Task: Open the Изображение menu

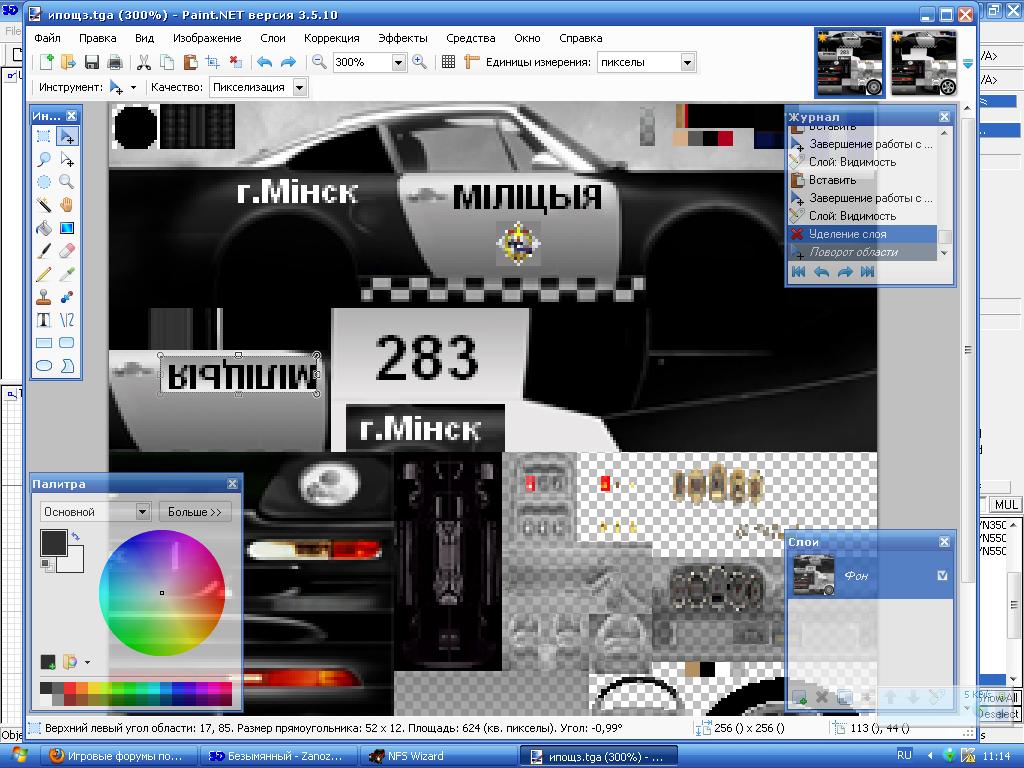Action: pyautogui.click(x=207, y=38)
